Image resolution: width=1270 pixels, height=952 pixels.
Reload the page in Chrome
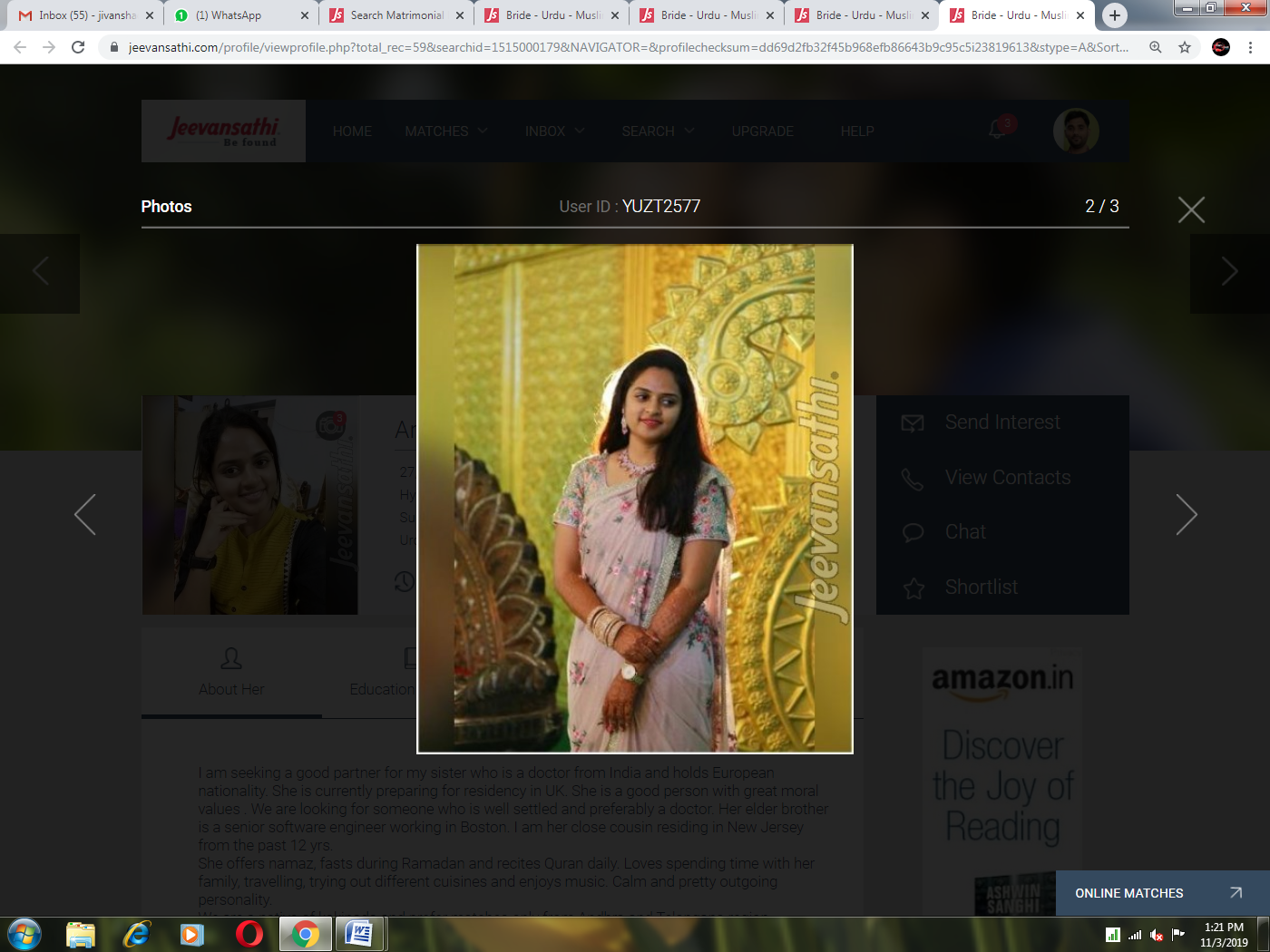[78, 47]
